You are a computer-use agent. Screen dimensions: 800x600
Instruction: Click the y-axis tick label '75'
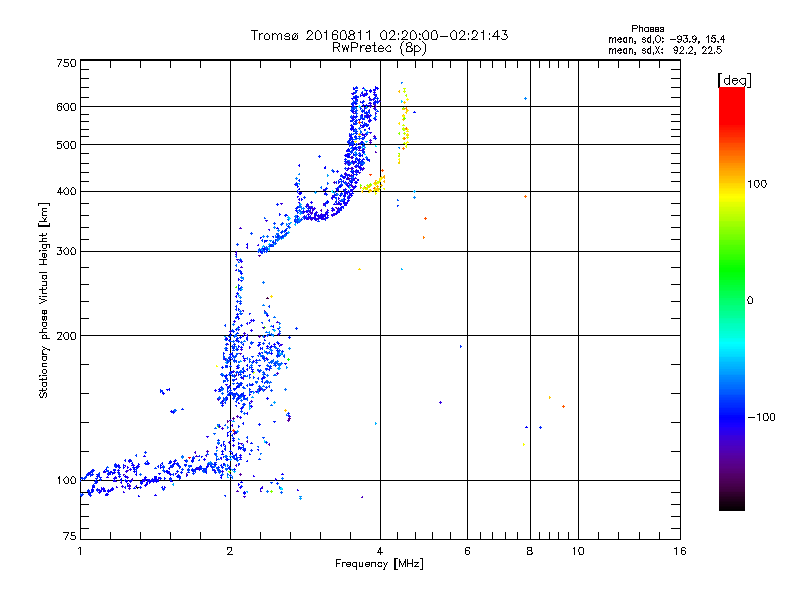coord(70,536)
